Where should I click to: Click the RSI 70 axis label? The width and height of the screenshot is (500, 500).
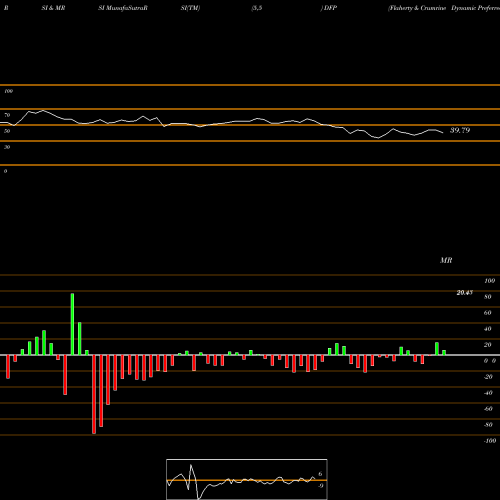click(7, 115)
